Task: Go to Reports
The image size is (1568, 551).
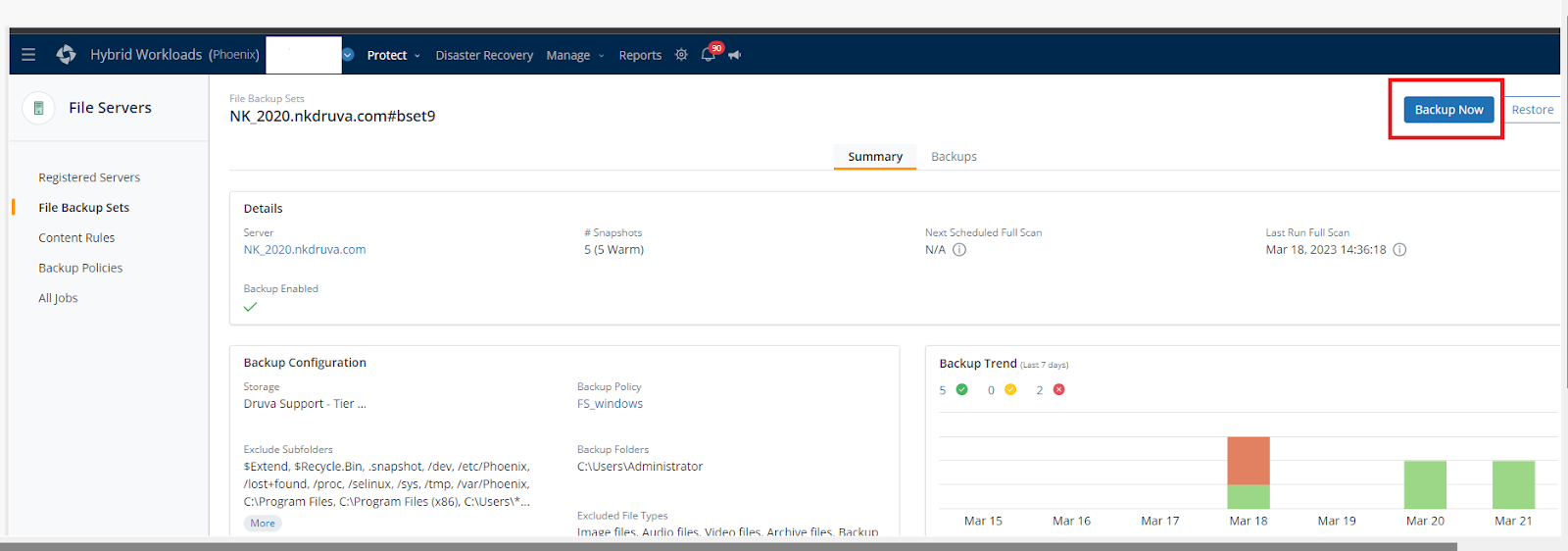Action: 640,56
